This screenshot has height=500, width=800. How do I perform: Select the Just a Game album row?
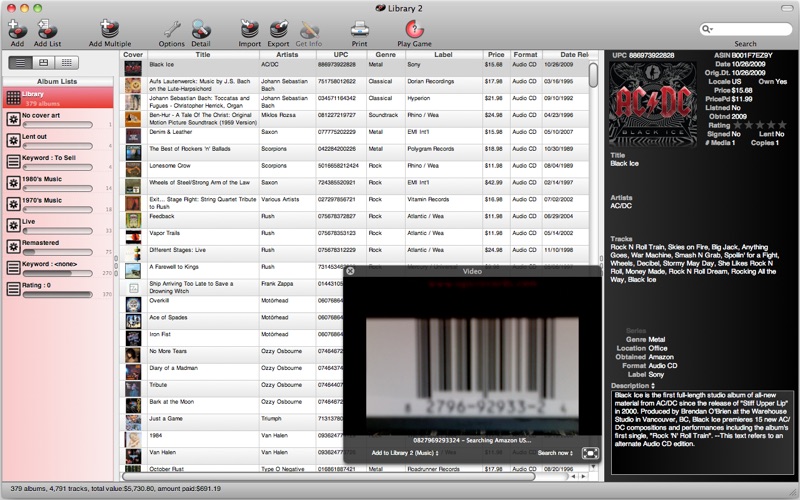(x=232, y=422)
